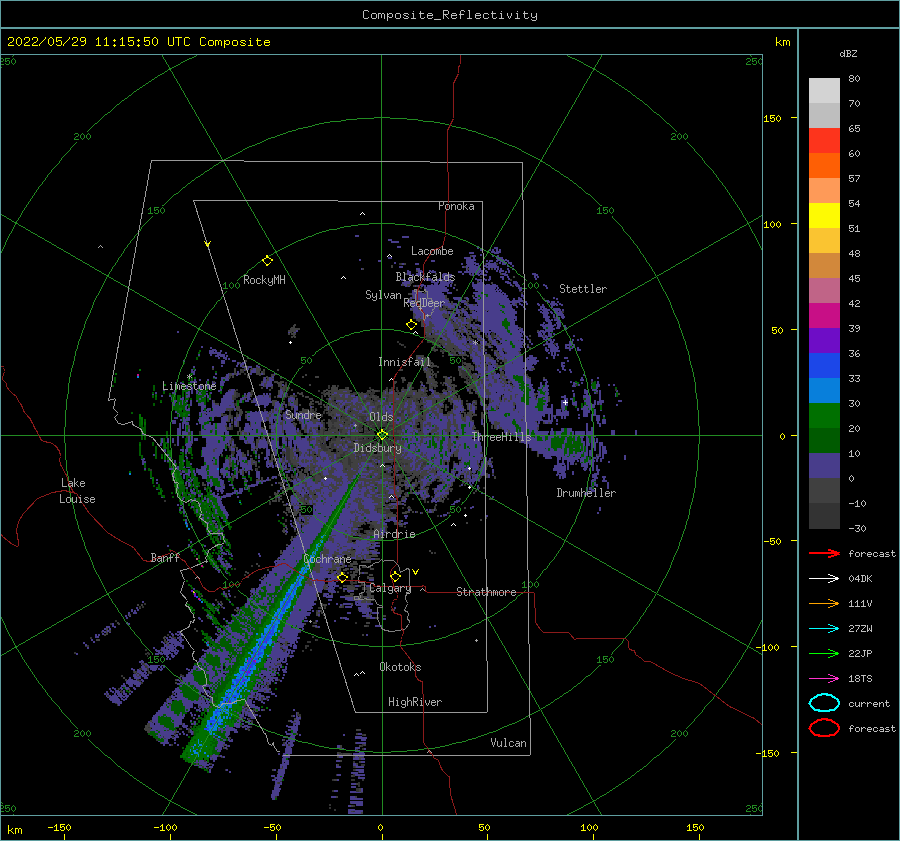The width and height of the screenshot is (900, 841).
Task: Click the Strathmore city label
Action: (486, 592)
